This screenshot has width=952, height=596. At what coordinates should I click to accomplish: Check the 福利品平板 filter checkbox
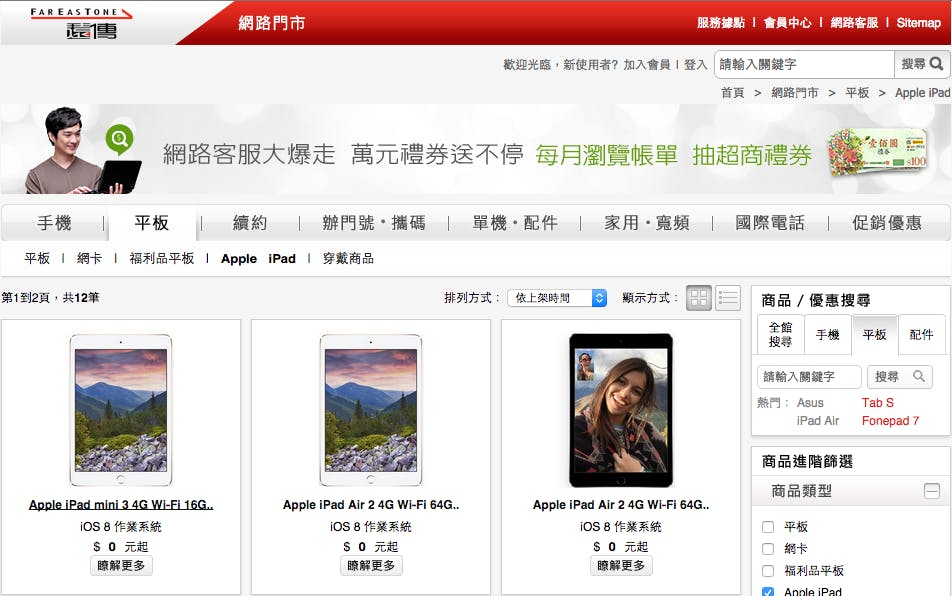768,571
